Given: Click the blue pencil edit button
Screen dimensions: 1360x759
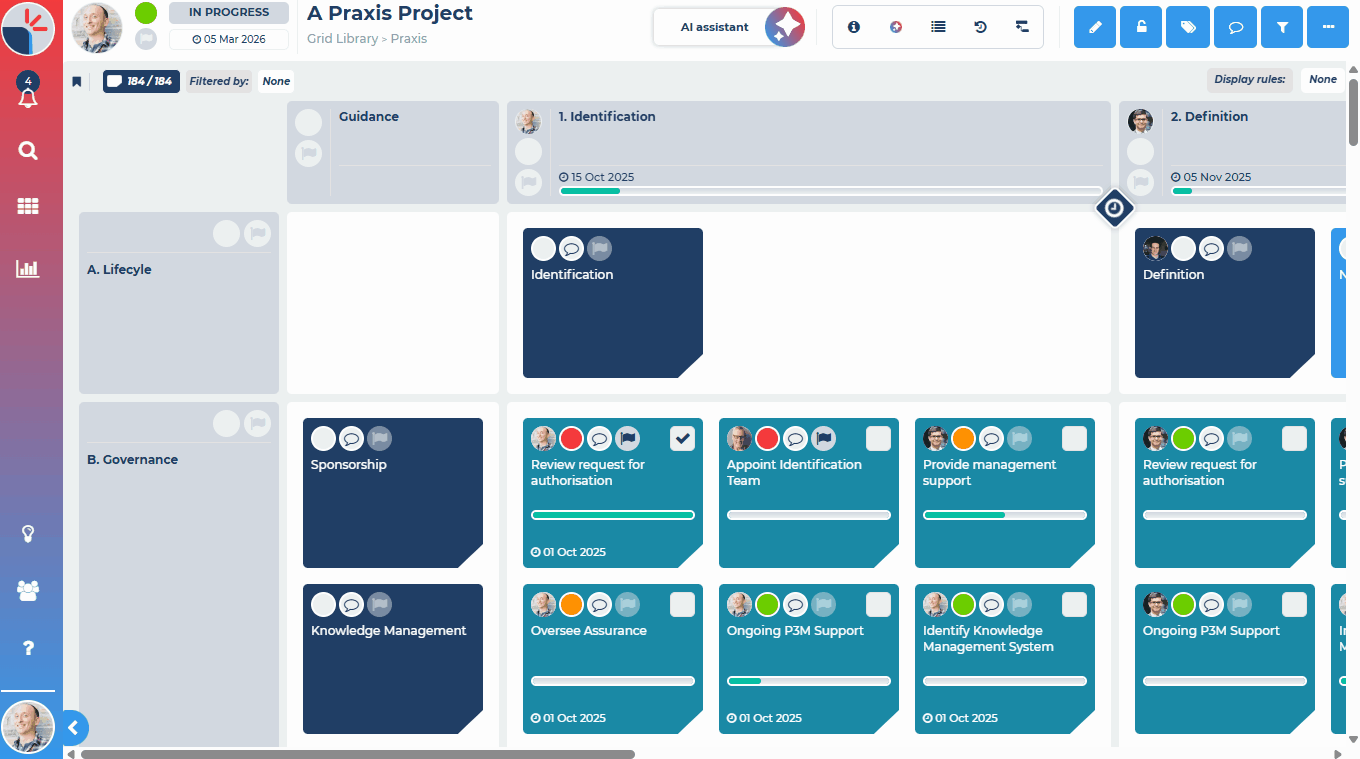Looking at the screenshot, I should pos(1095,27).
